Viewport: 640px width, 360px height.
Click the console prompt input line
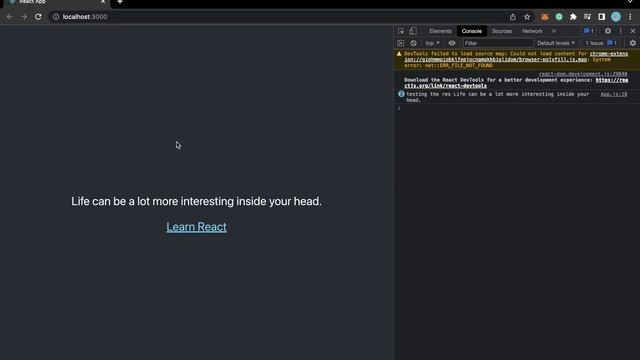pyautogui.click(x=517, y=109)
